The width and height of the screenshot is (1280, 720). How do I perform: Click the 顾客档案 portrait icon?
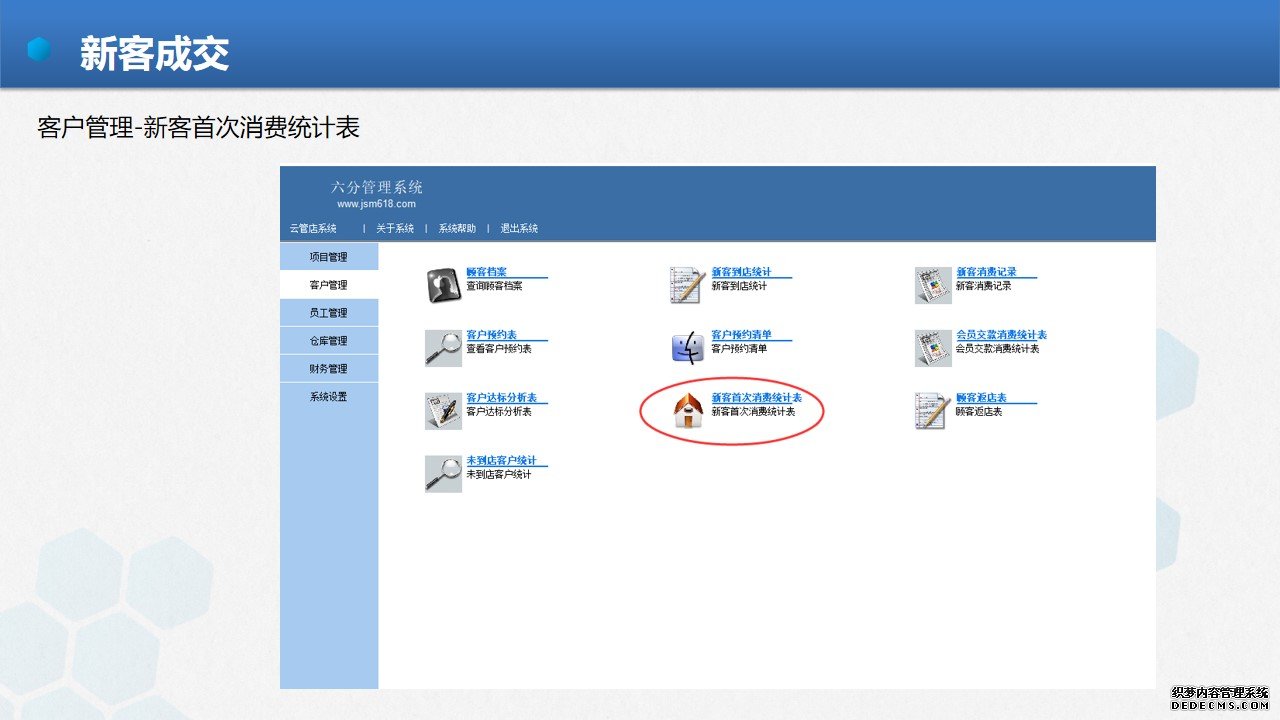tap(443, 285)
